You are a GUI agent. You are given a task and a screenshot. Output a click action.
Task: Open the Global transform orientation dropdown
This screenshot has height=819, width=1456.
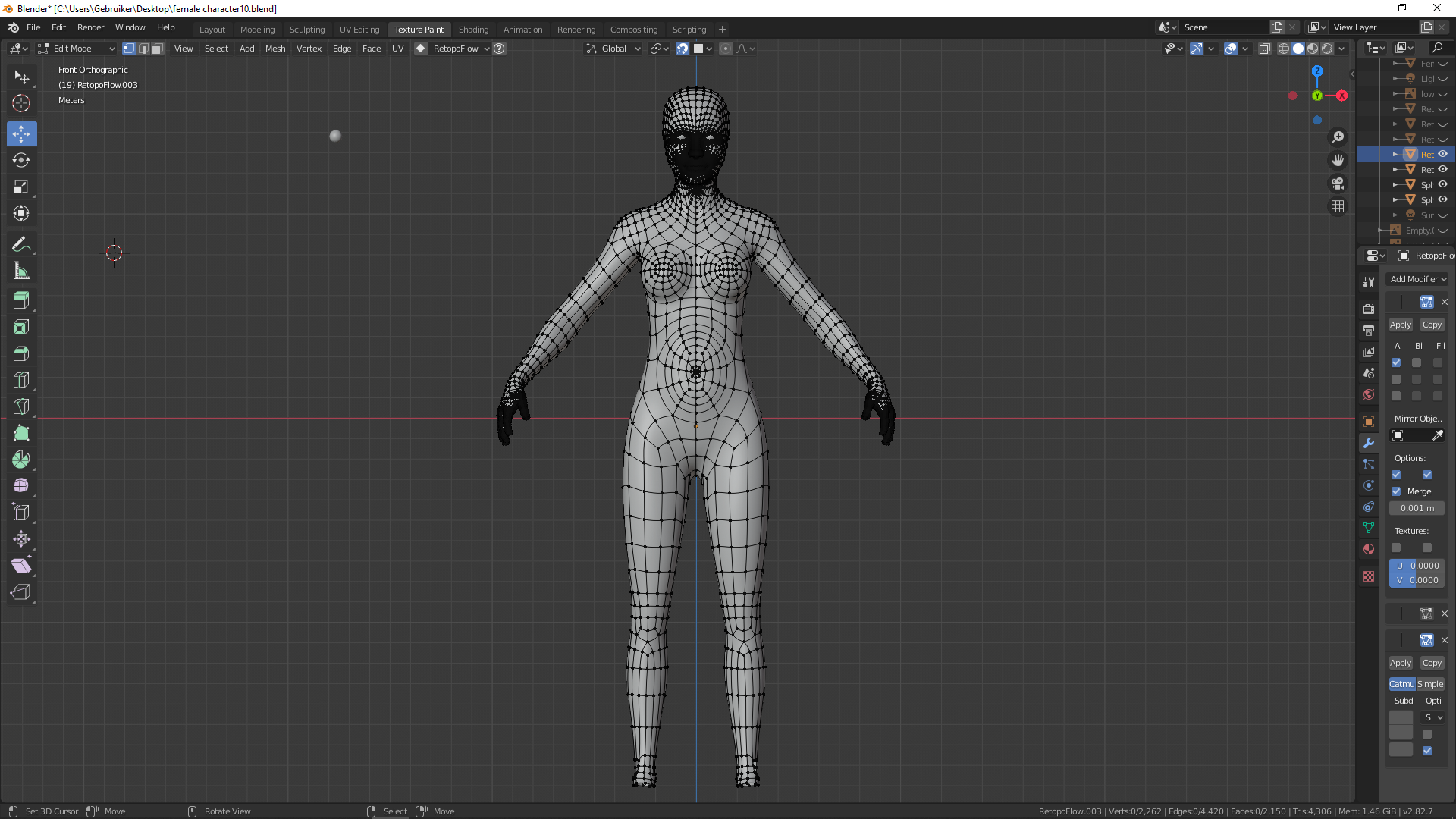pos(614,49)
